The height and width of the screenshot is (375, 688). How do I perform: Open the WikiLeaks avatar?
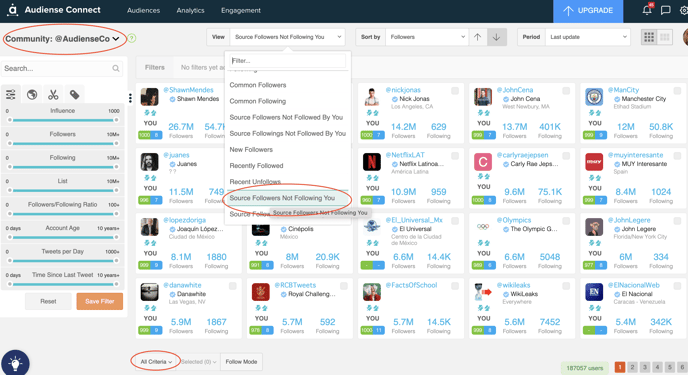tap(483, 292)
